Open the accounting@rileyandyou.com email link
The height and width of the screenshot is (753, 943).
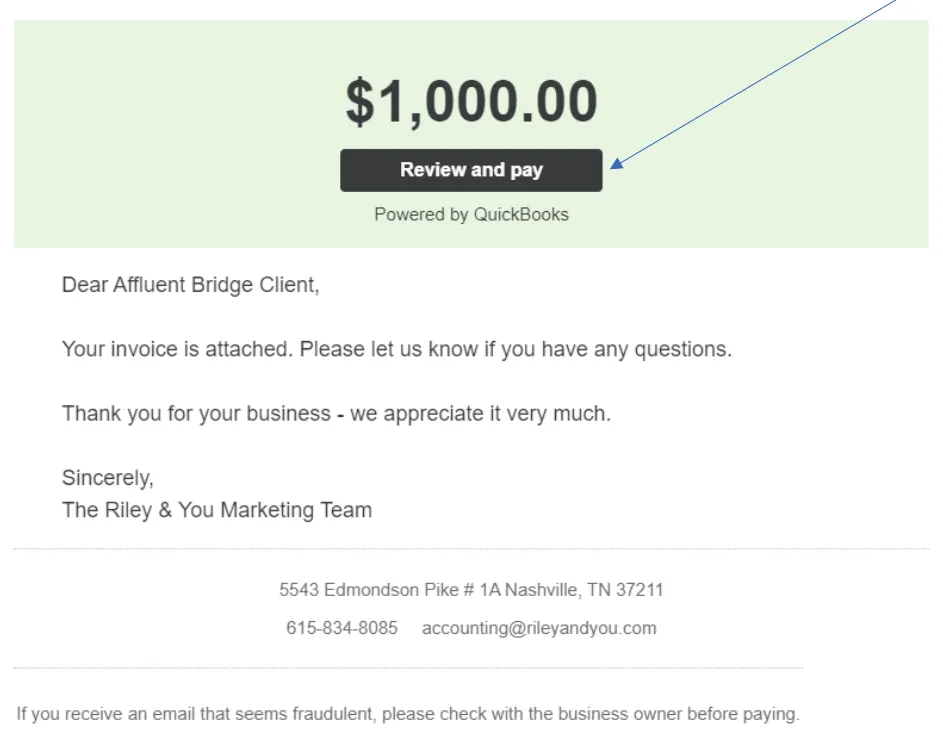point(539,628)
